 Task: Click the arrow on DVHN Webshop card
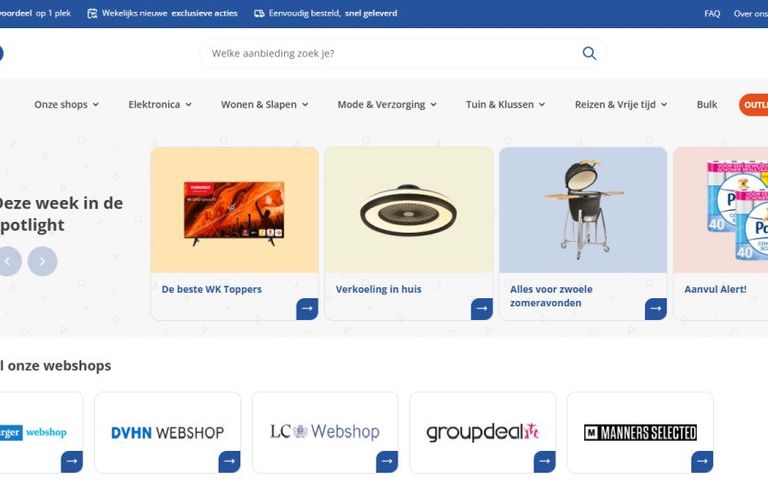point(229,462)
